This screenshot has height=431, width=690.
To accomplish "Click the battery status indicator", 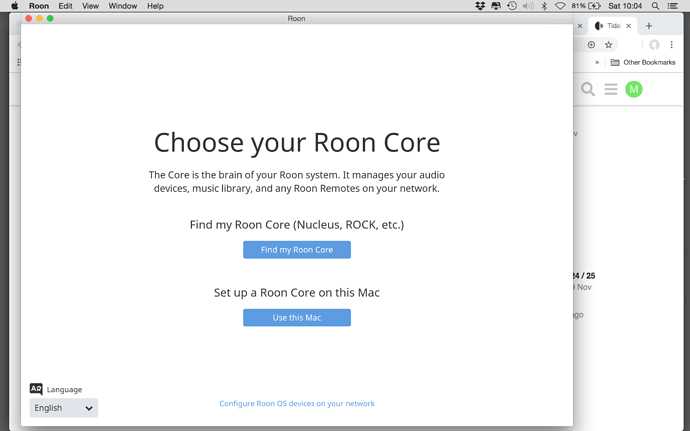I will (586, 6).
